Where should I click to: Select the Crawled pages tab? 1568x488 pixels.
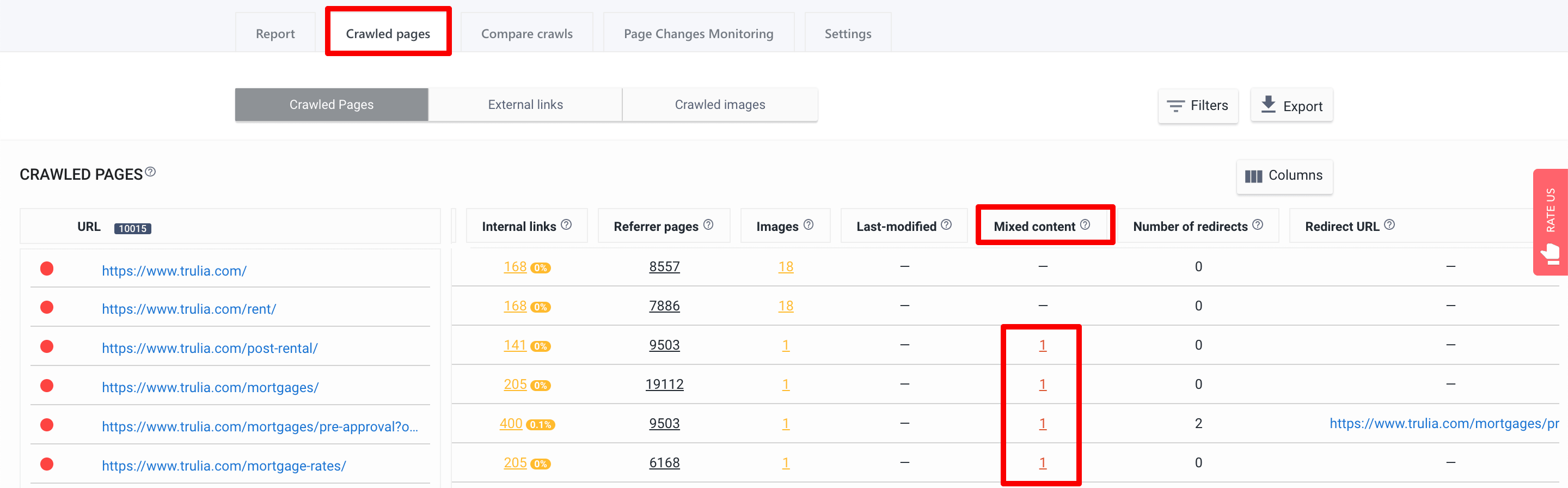[388, 34]
